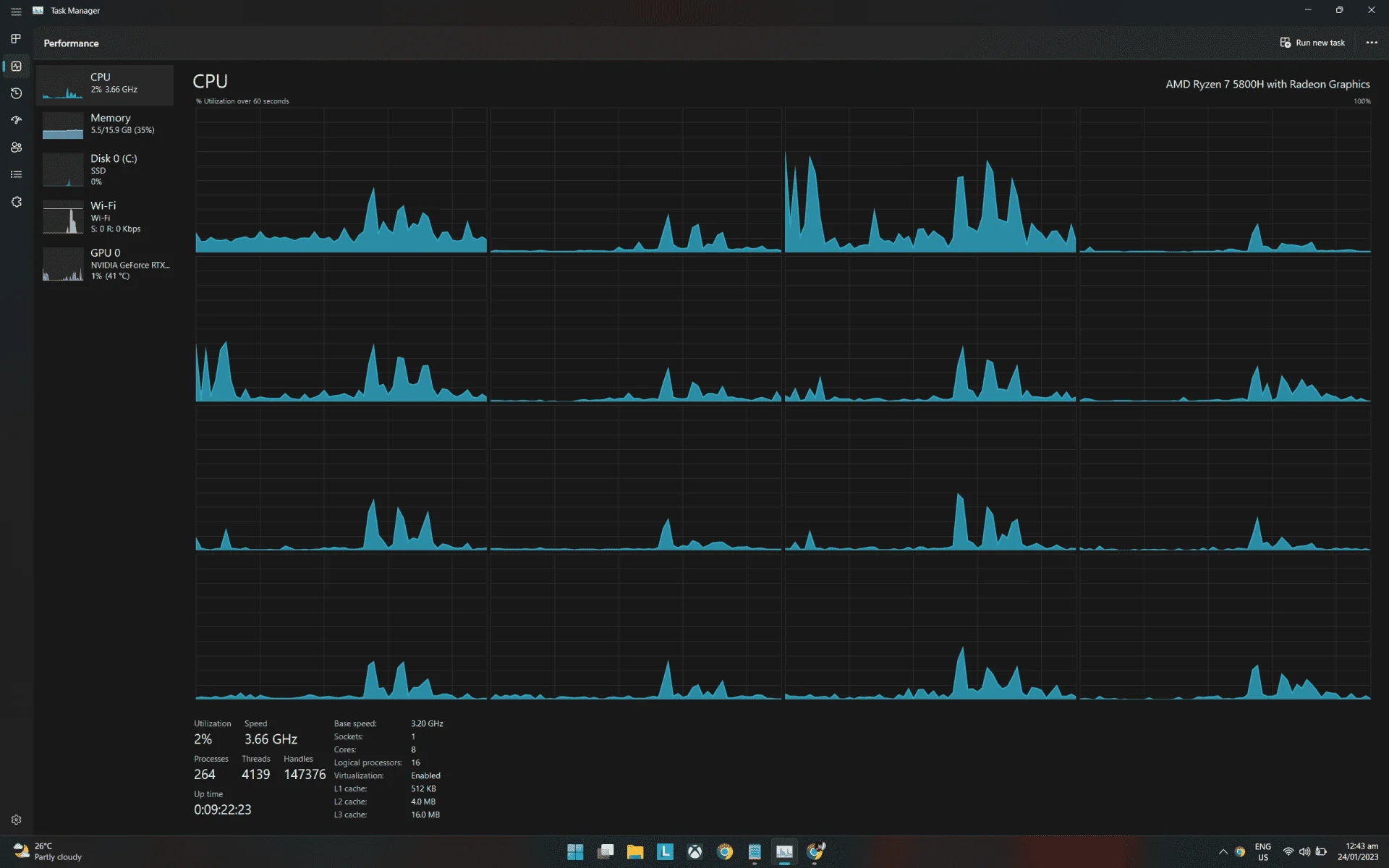Click the Run new task button
This screenshot has width=1389, height=868.
(1312, 43)
